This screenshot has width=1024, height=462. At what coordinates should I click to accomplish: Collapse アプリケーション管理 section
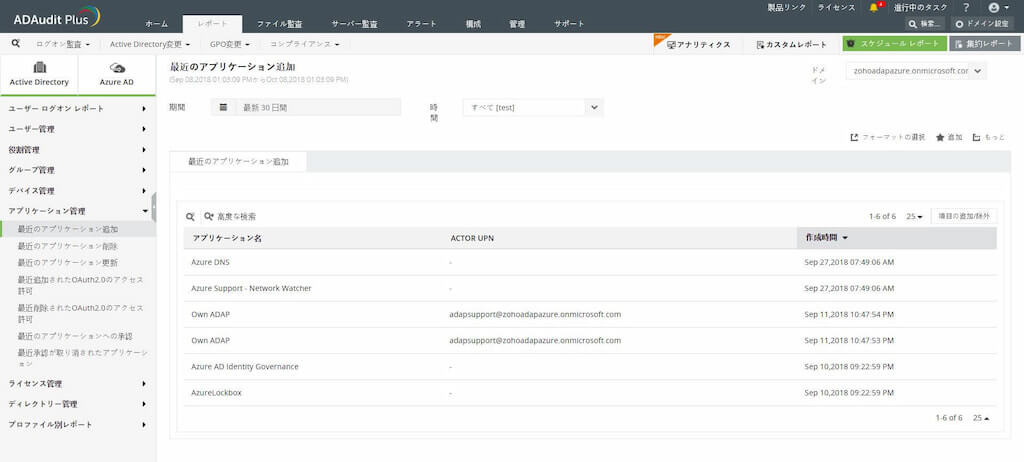click(x=78, y=211)
